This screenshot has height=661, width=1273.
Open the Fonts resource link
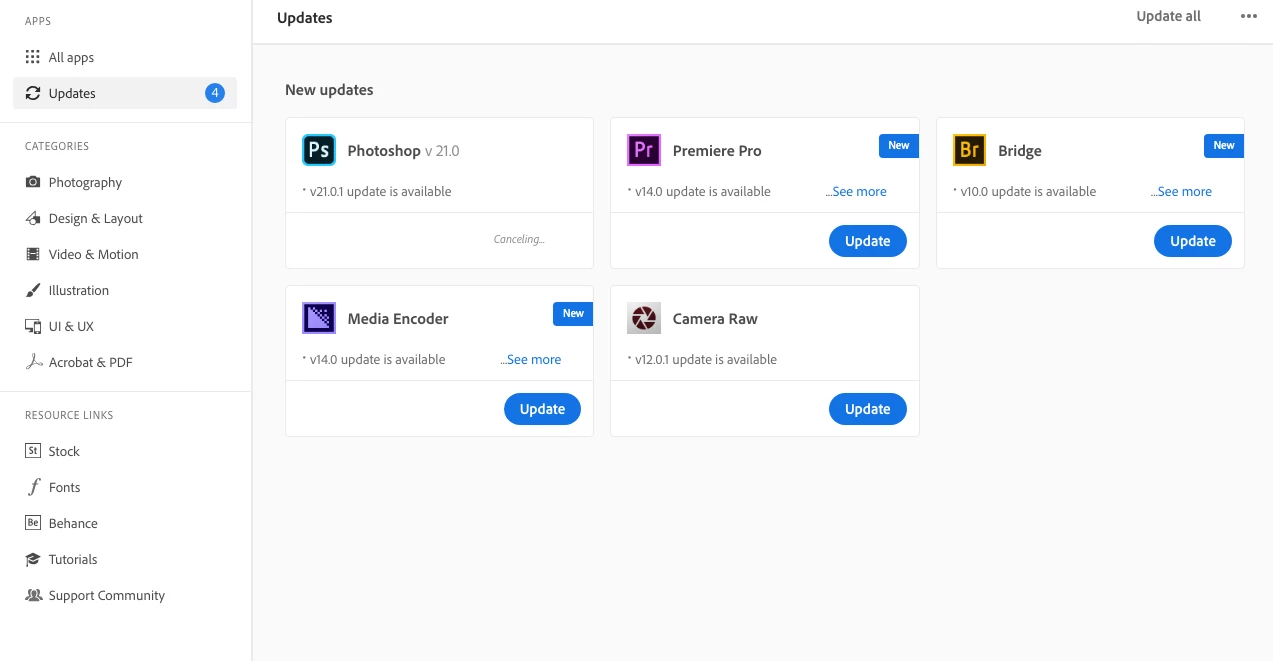tap(125, 487)
